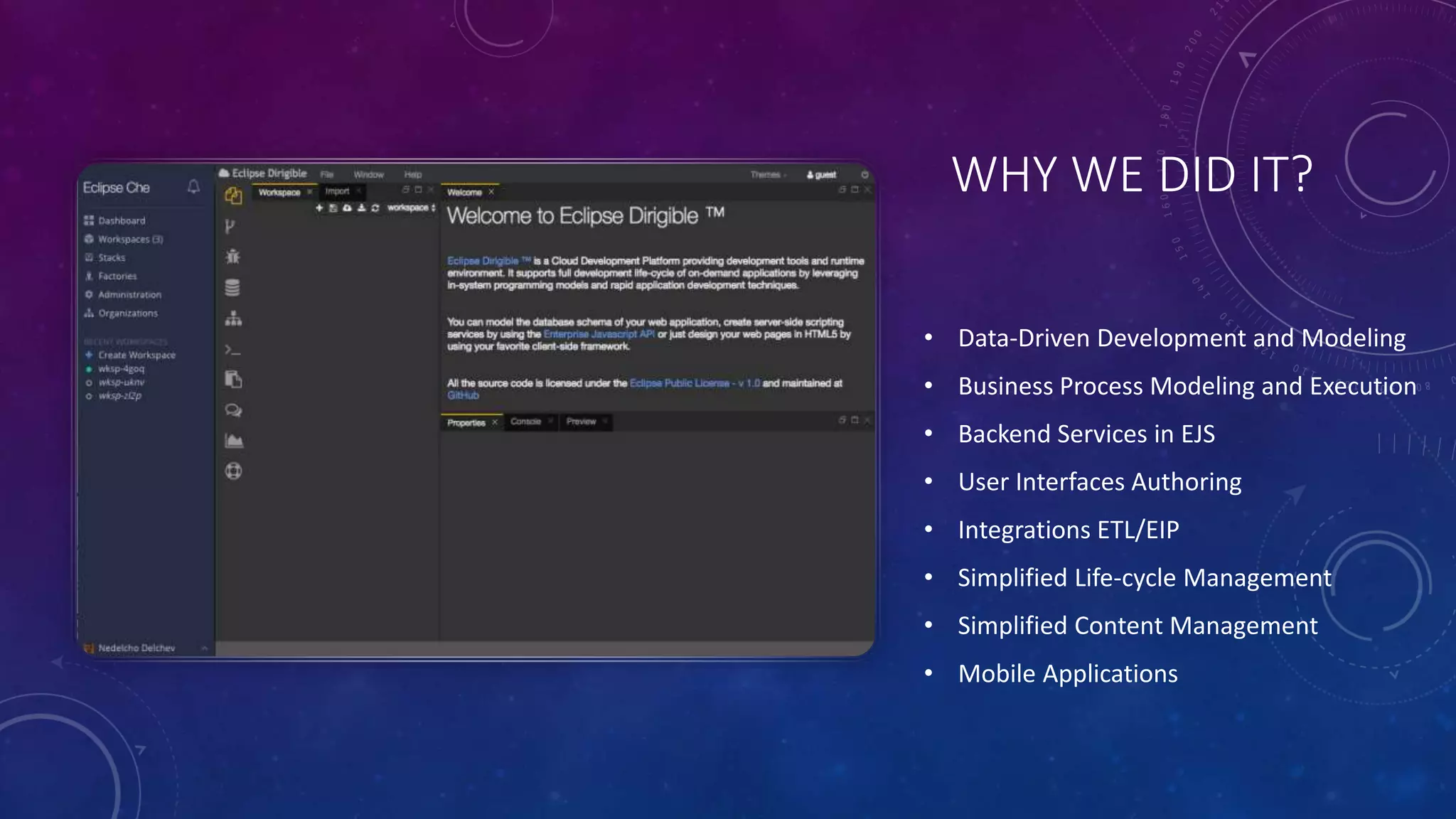1456x819 pixels.
Task: Switch to the Console tab
Action: point(525,422)
